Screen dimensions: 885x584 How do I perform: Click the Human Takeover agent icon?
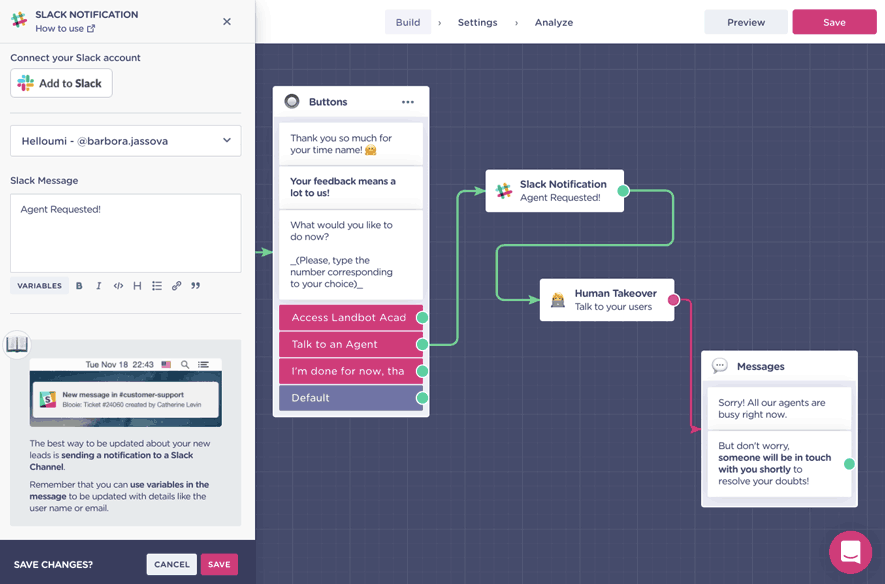click(558, 300)
